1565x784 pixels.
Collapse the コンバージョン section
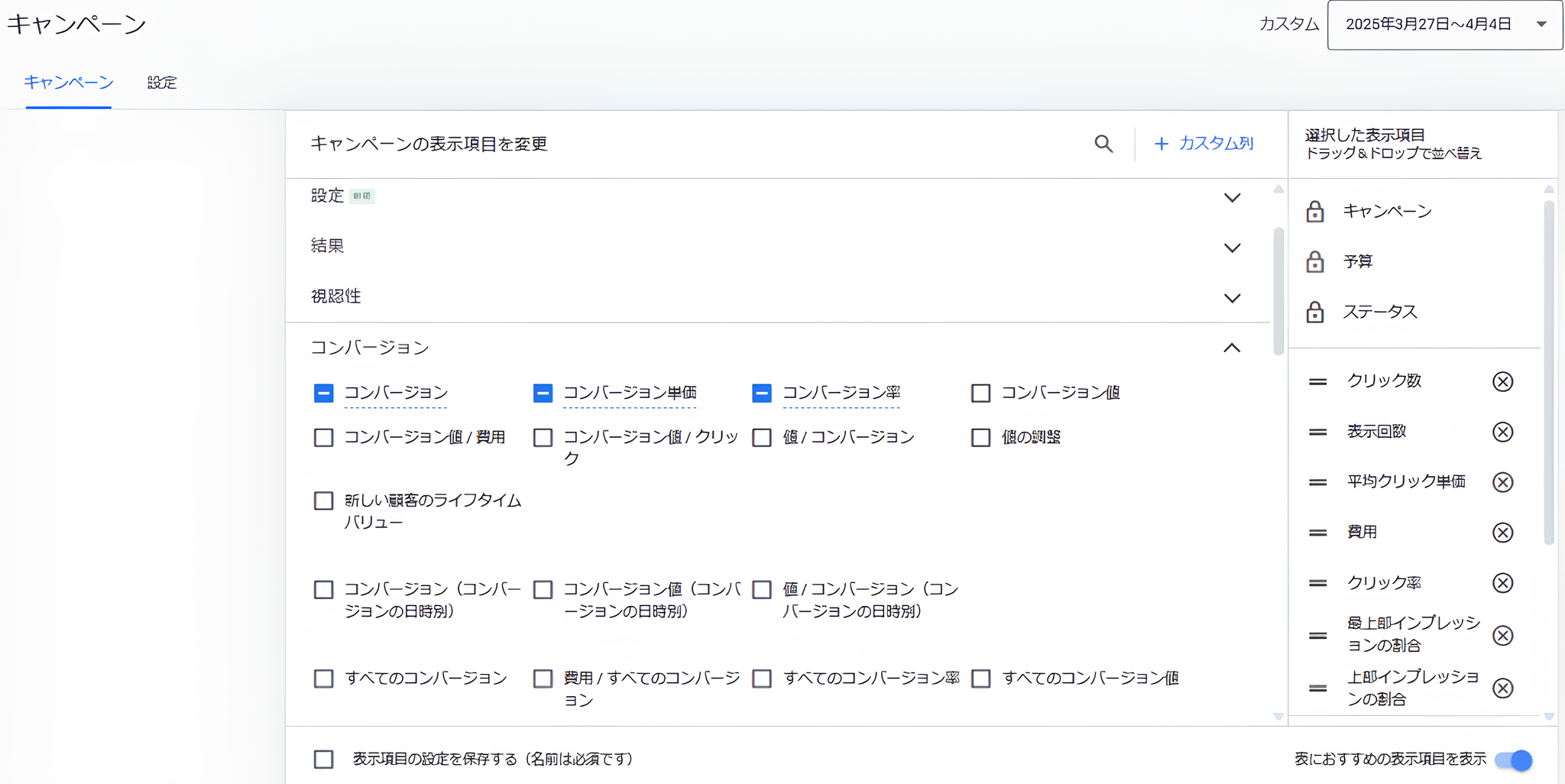click(x=1232, y=348)
